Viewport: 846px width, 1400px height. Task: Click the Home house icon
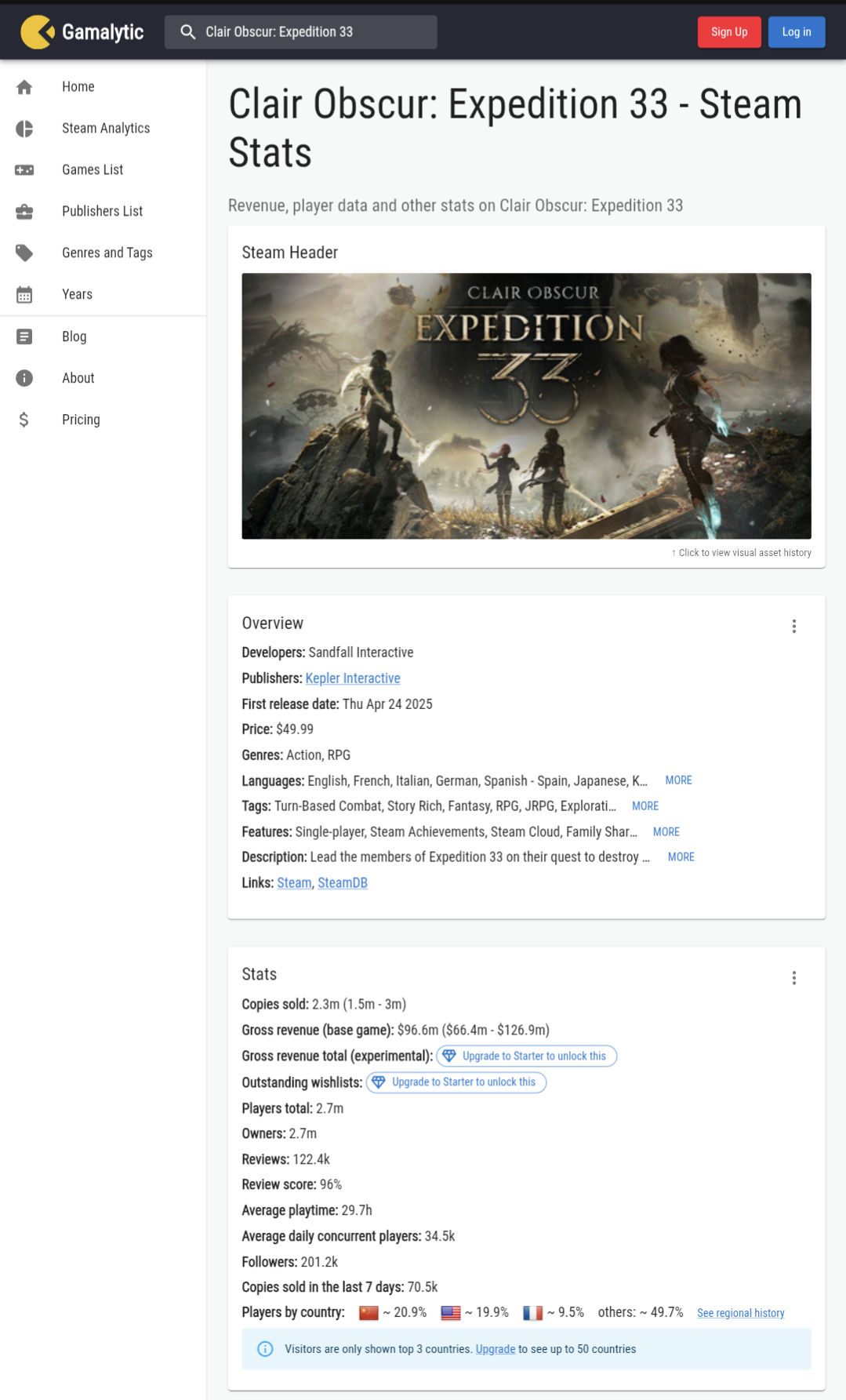coord(24,87)
